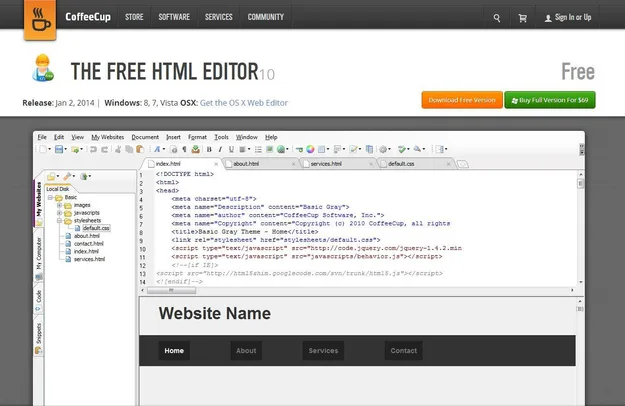Image resolution: width=625 pixels, height=406 pixels.
Task: Toggle Underline formatting in editor toolbar
Action: tap(231, 149)
